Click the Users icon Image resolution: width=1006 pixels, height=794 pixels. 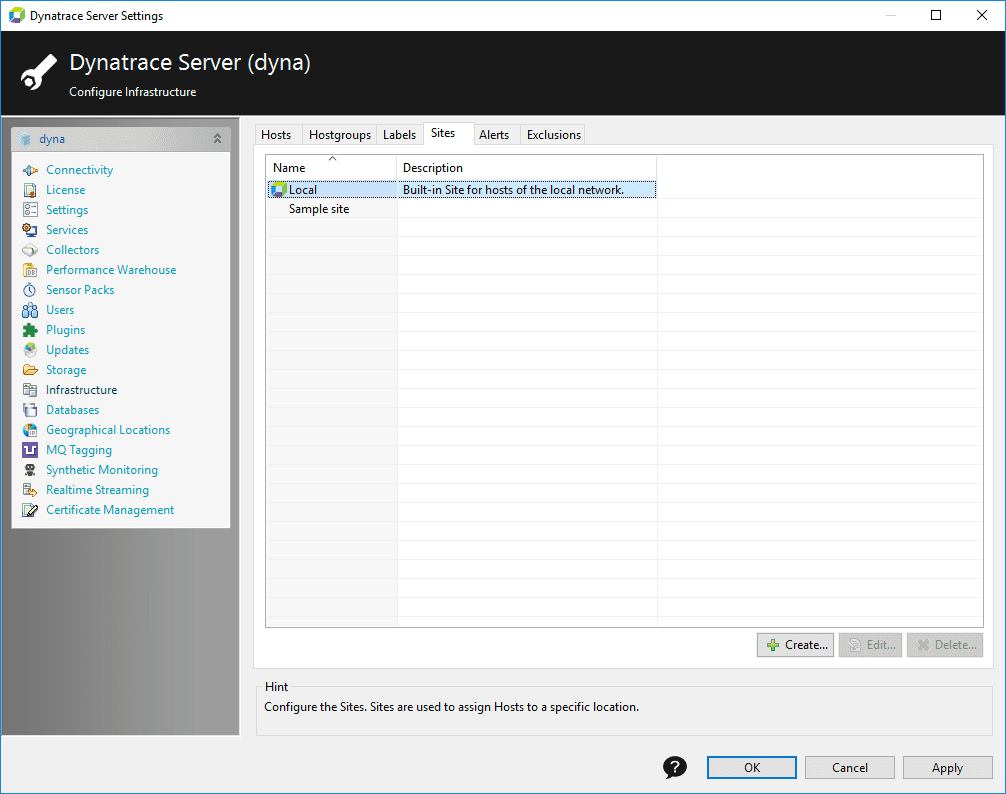coord(30,310)
